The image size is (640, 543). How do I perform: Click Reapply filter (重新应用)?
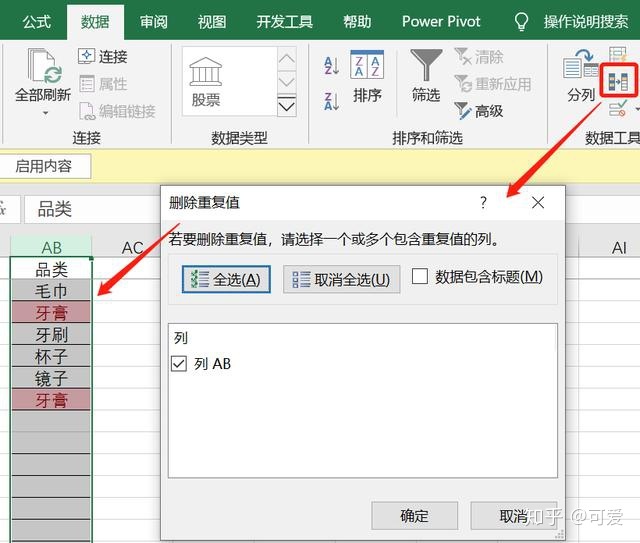pos(493,84)
